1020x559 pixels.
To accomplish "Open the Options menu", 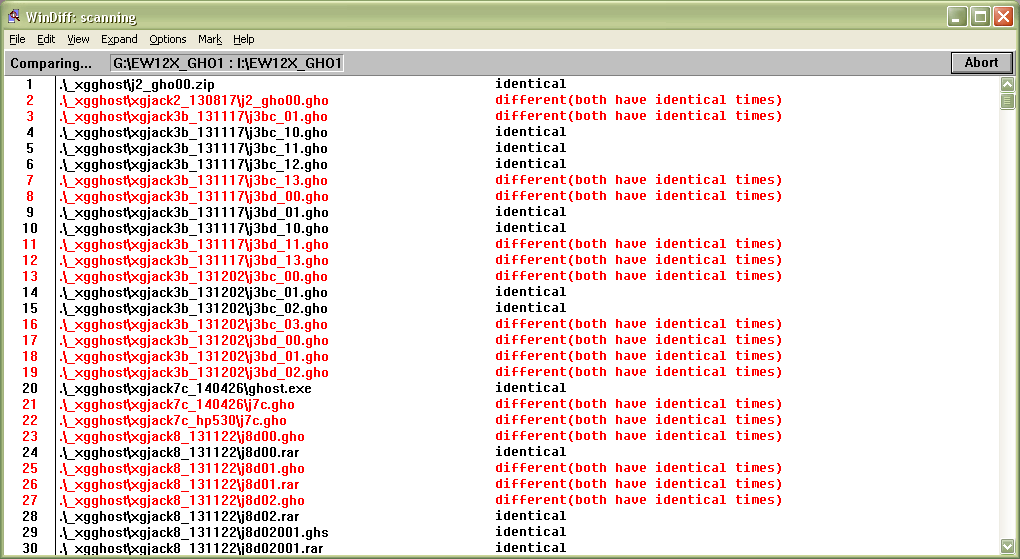I will 168,39.
